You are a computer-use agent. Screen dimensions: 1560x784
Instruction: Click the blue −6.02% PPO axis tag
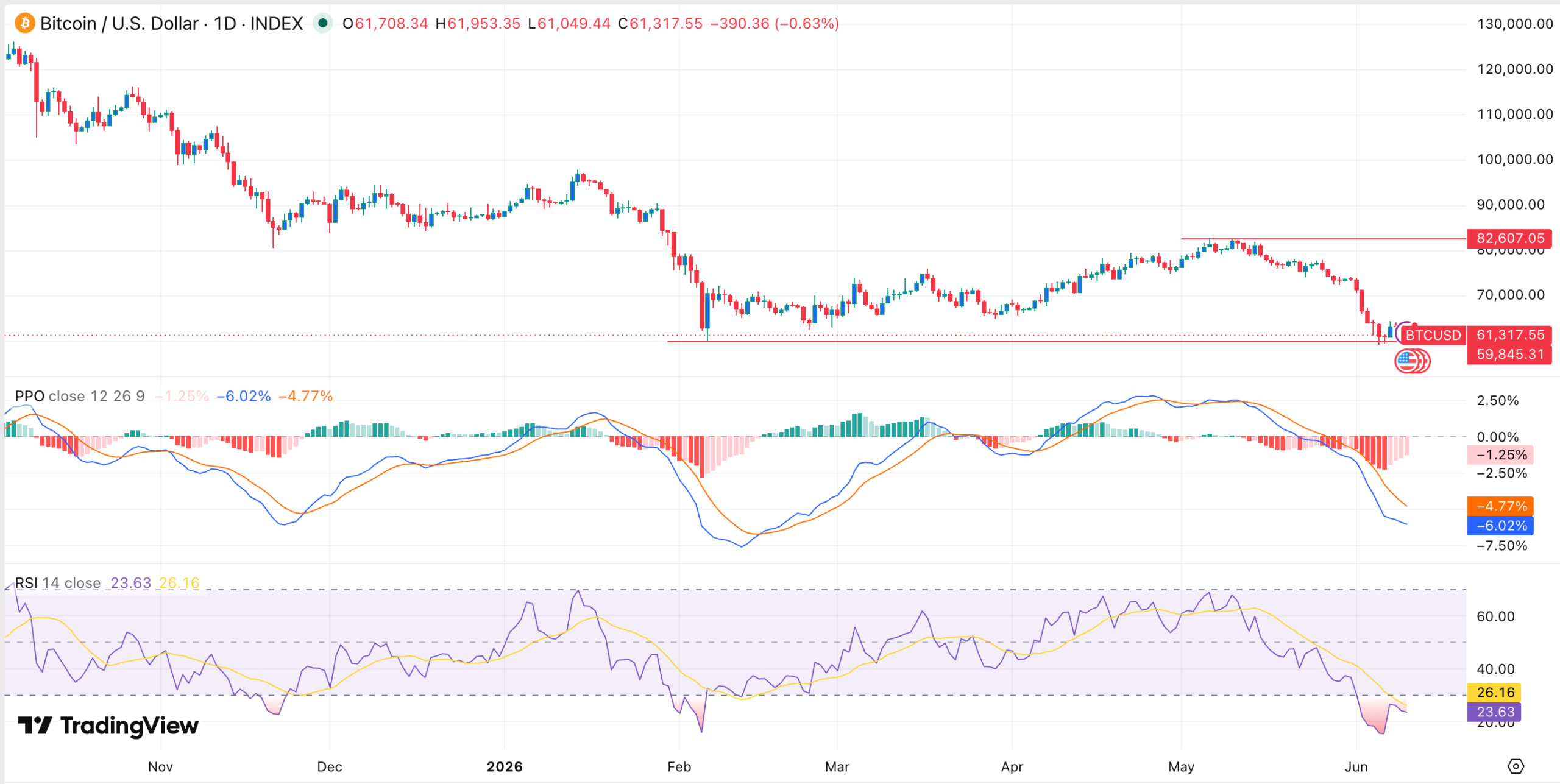tap(1501, 525)
